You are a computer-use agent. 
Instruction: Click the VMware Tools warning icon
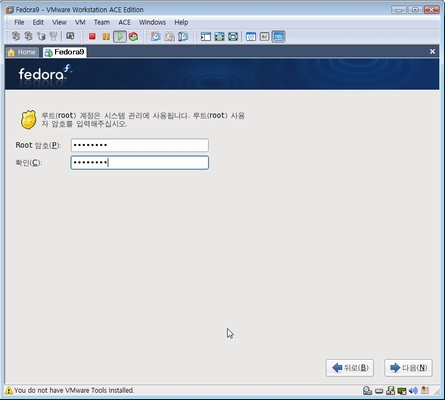[9, 390]
